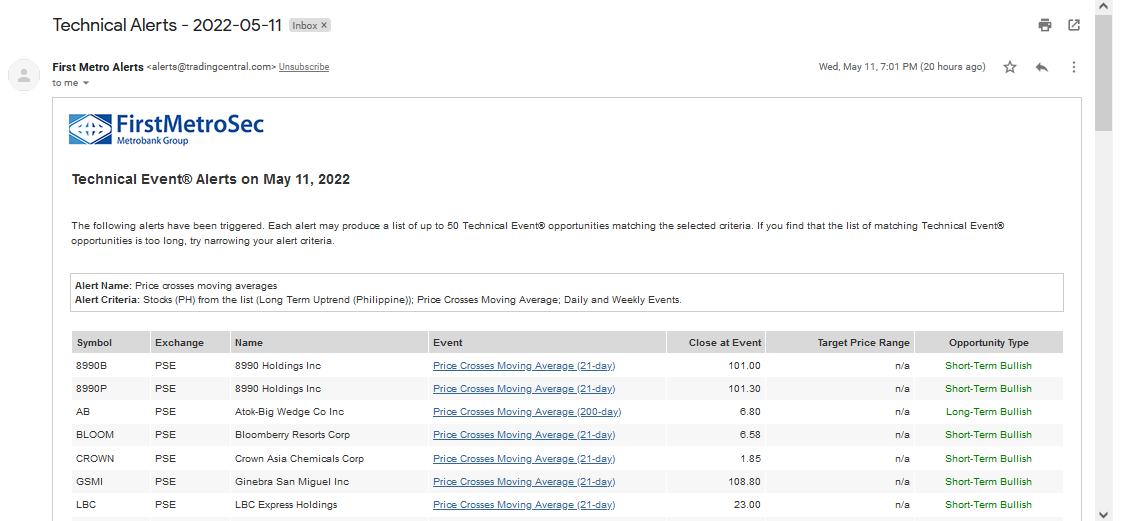This screenshot has width=1121, height=521.
Task: Click the scrollbar up arrow
Action: (x=1105, y=6)
